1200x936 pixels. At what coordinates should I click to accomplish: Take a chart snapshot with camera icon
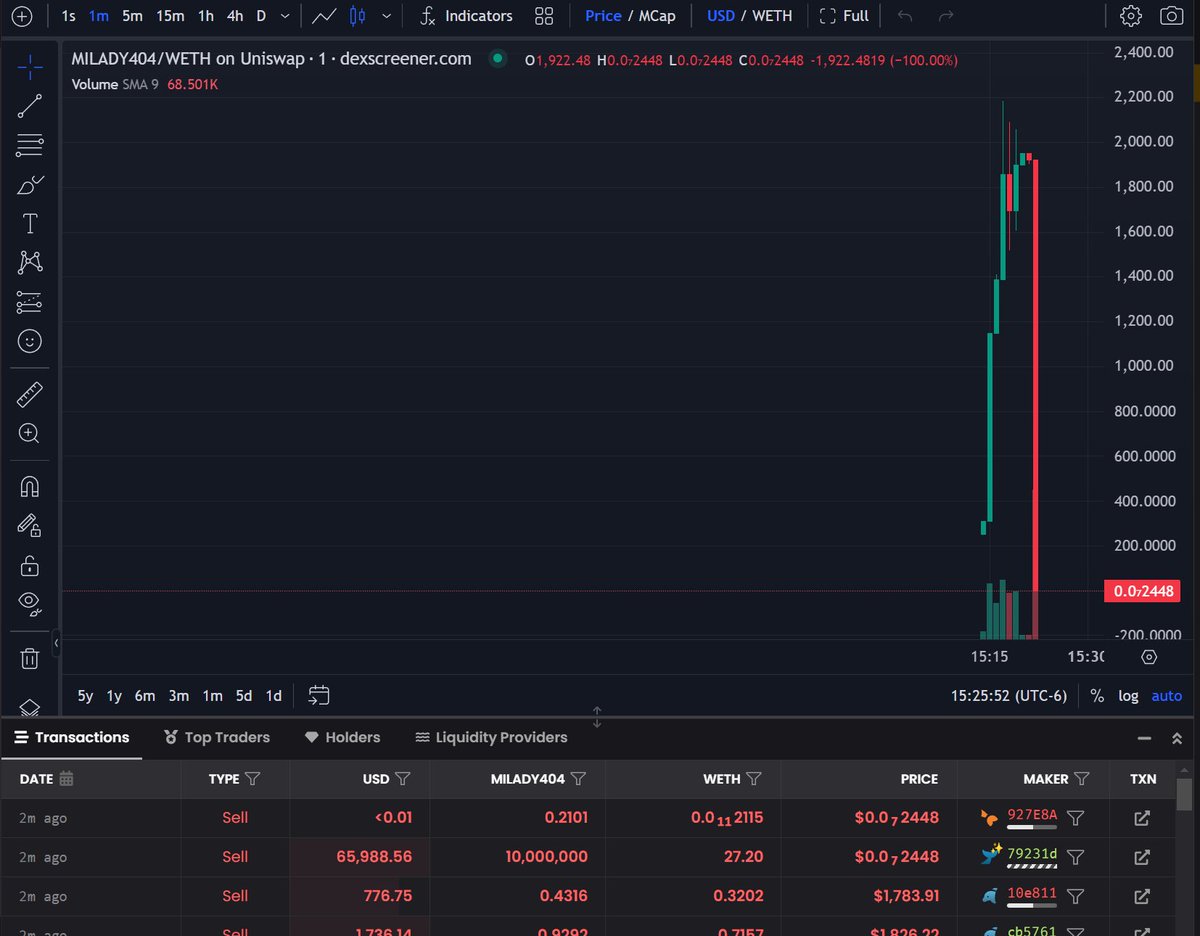coord(1171,16)
